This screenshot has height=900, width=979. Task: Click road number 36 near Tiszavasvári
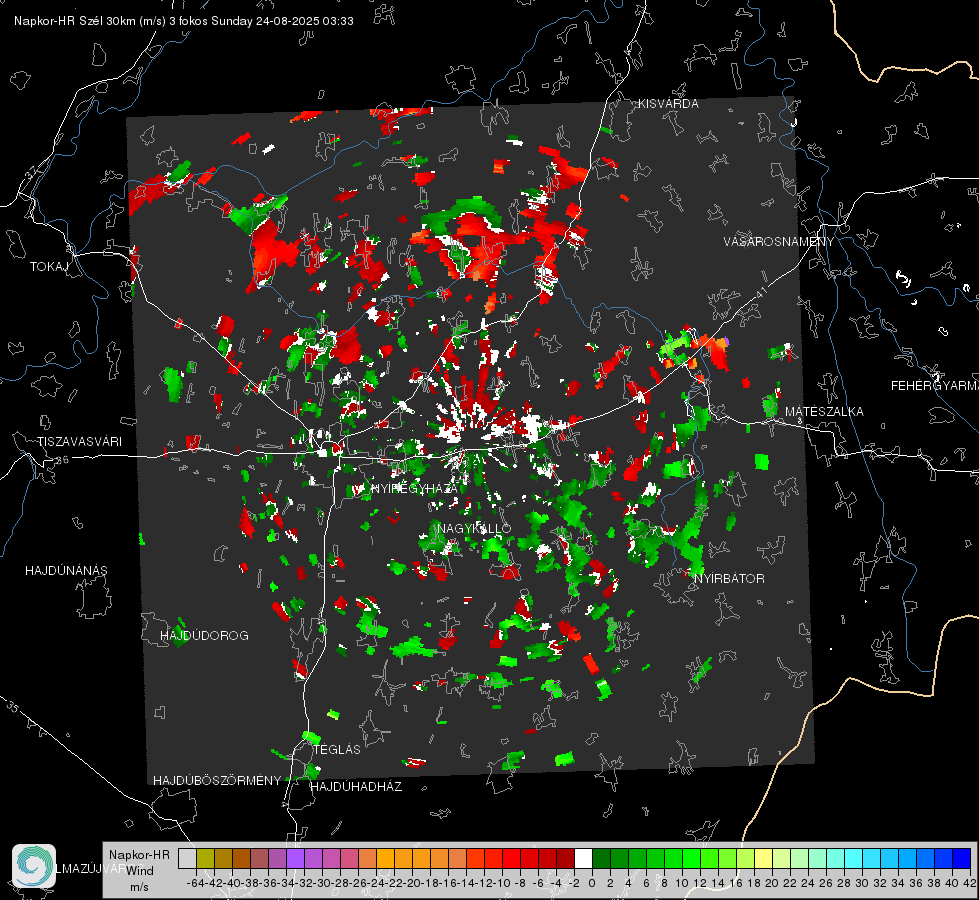click(x=62, y=460)
